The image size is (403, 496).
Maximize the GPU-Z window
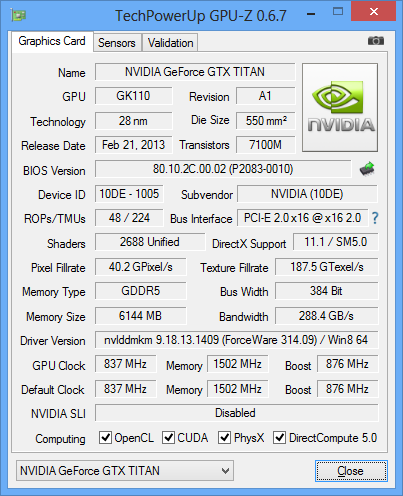coord(338,12)
